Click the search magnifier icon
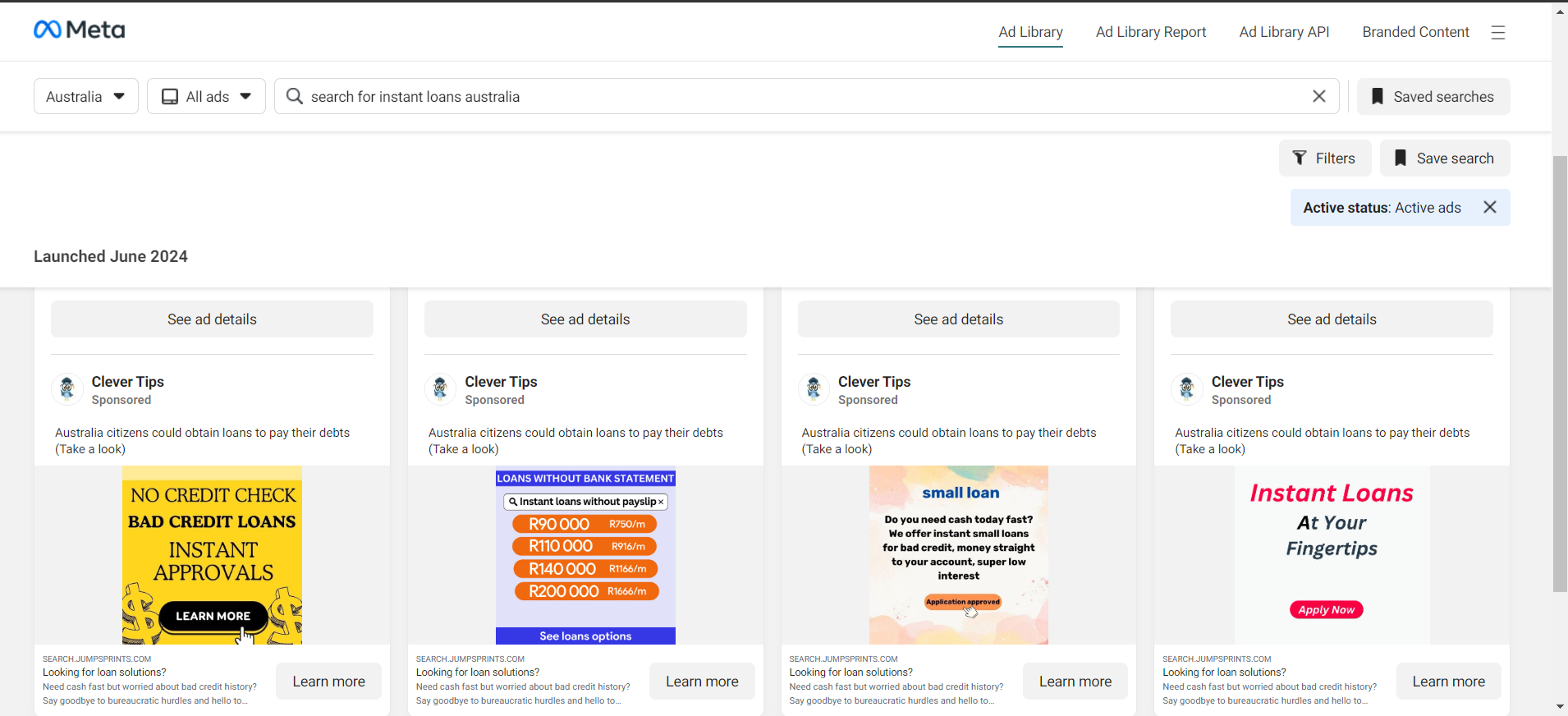 (x=294, y=96)
